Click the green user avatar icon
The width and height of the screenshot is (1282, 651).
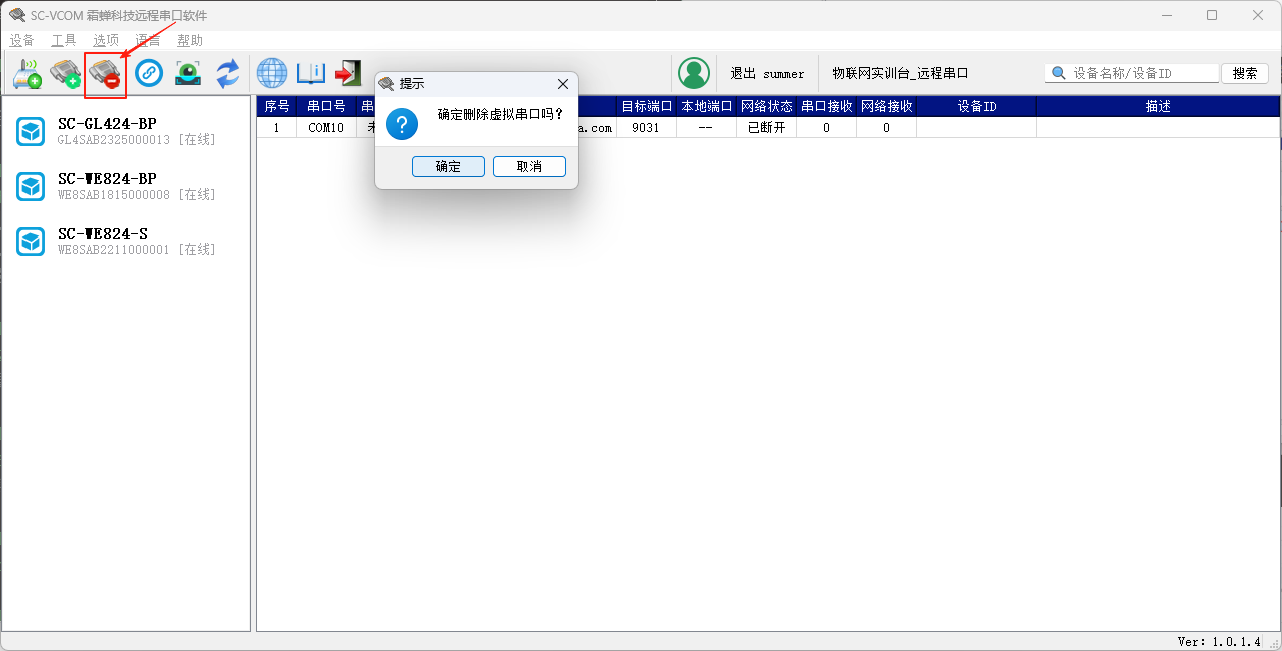(x=693, y=73)
